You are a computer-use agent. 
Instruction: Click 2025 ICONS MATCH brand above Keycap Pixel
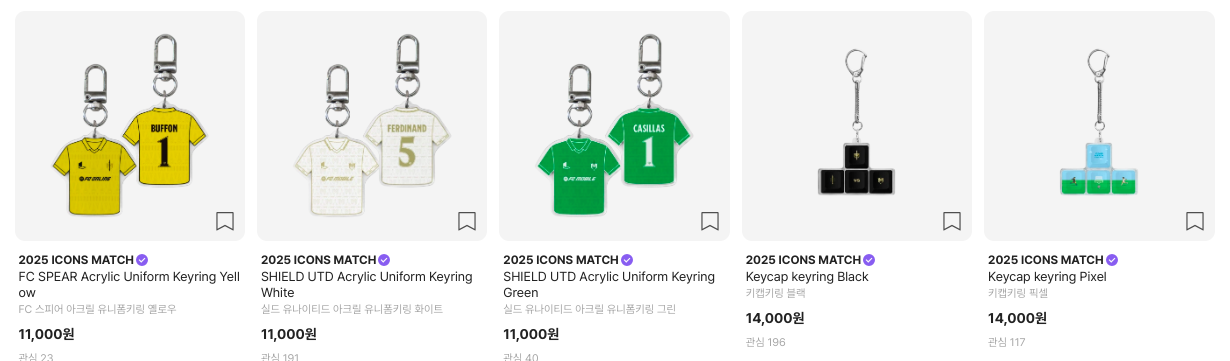(x=1046, y=260)
